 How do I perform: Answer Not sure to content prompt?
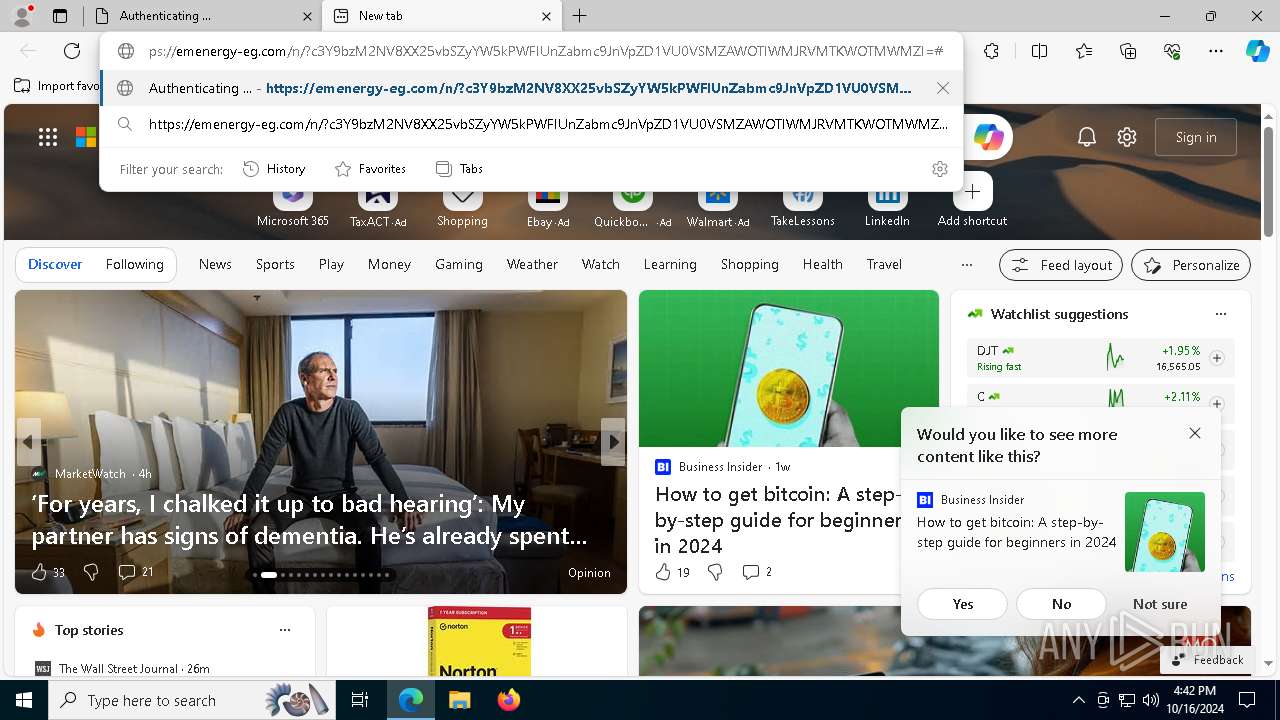pyautogui.click(x=1160, y=604)
